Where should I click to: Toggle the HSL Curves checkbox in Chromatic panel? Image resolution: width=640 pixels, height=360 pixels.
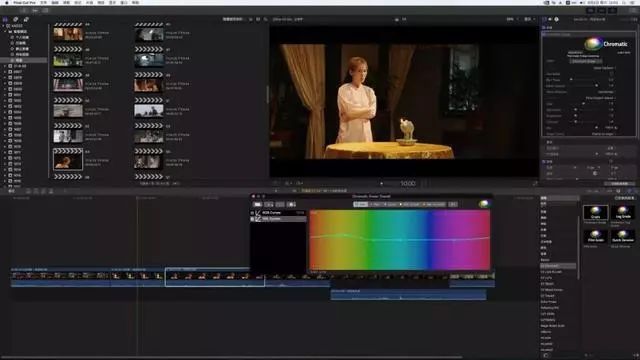[x=252, y=219]
